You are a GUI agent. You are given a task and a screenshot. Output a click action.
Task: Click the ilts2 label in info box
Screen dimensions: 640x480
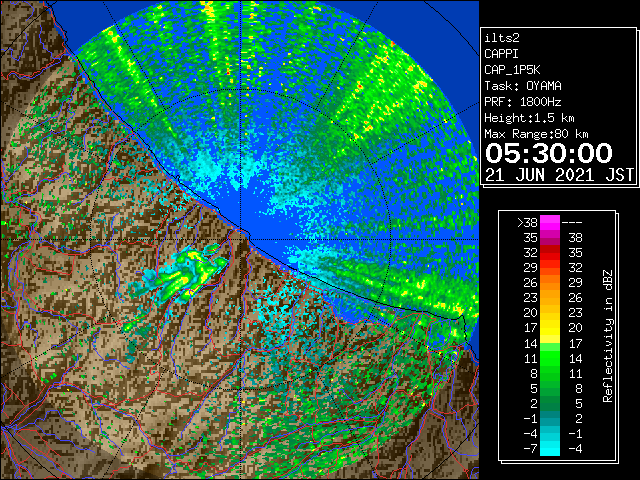click(502, 38)
